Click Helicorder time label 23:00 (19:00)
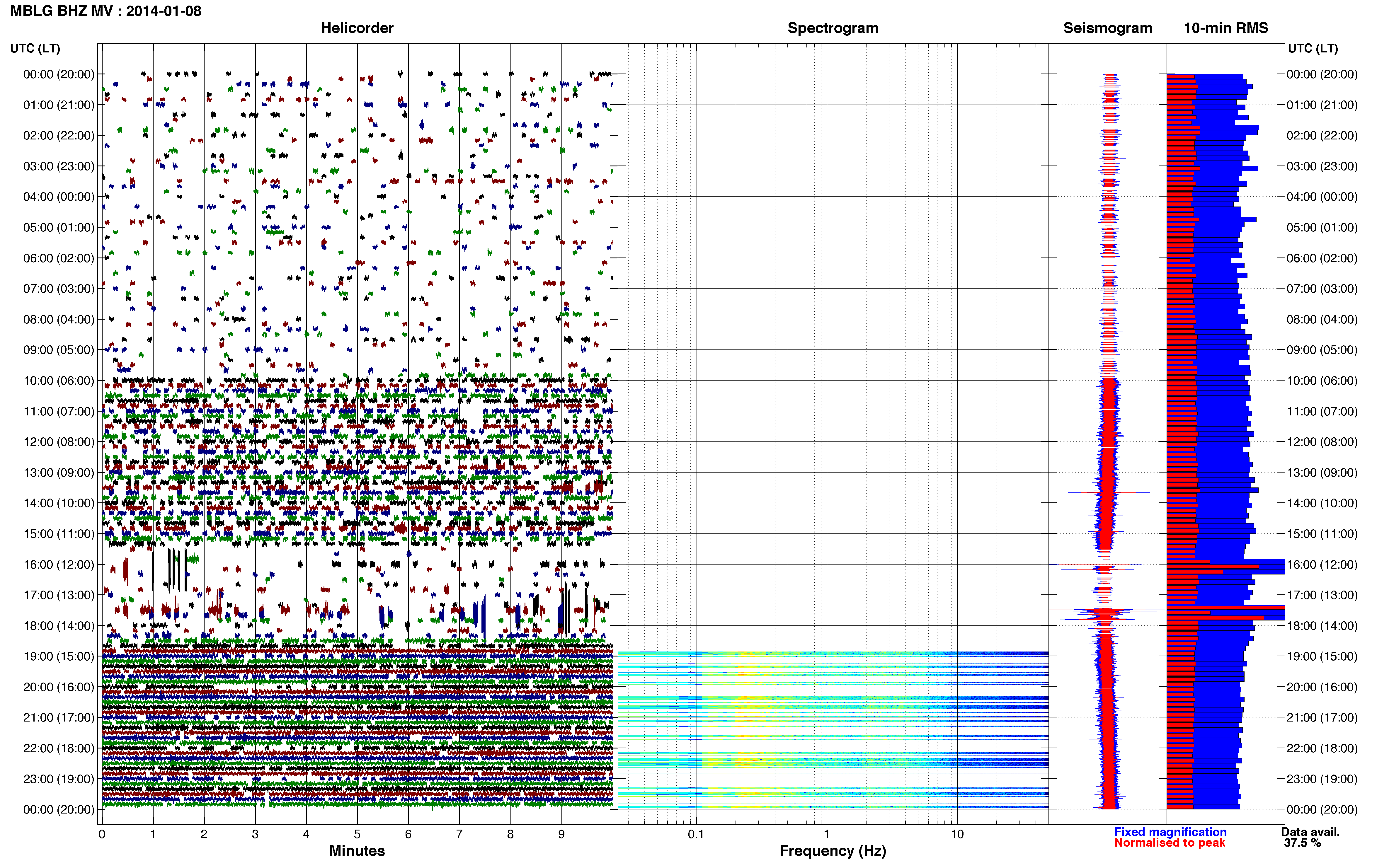 [x=59, y=779]
